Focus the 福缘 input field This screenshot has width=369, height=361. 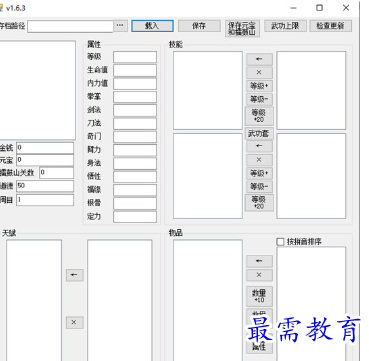click(x=135, y=190)
